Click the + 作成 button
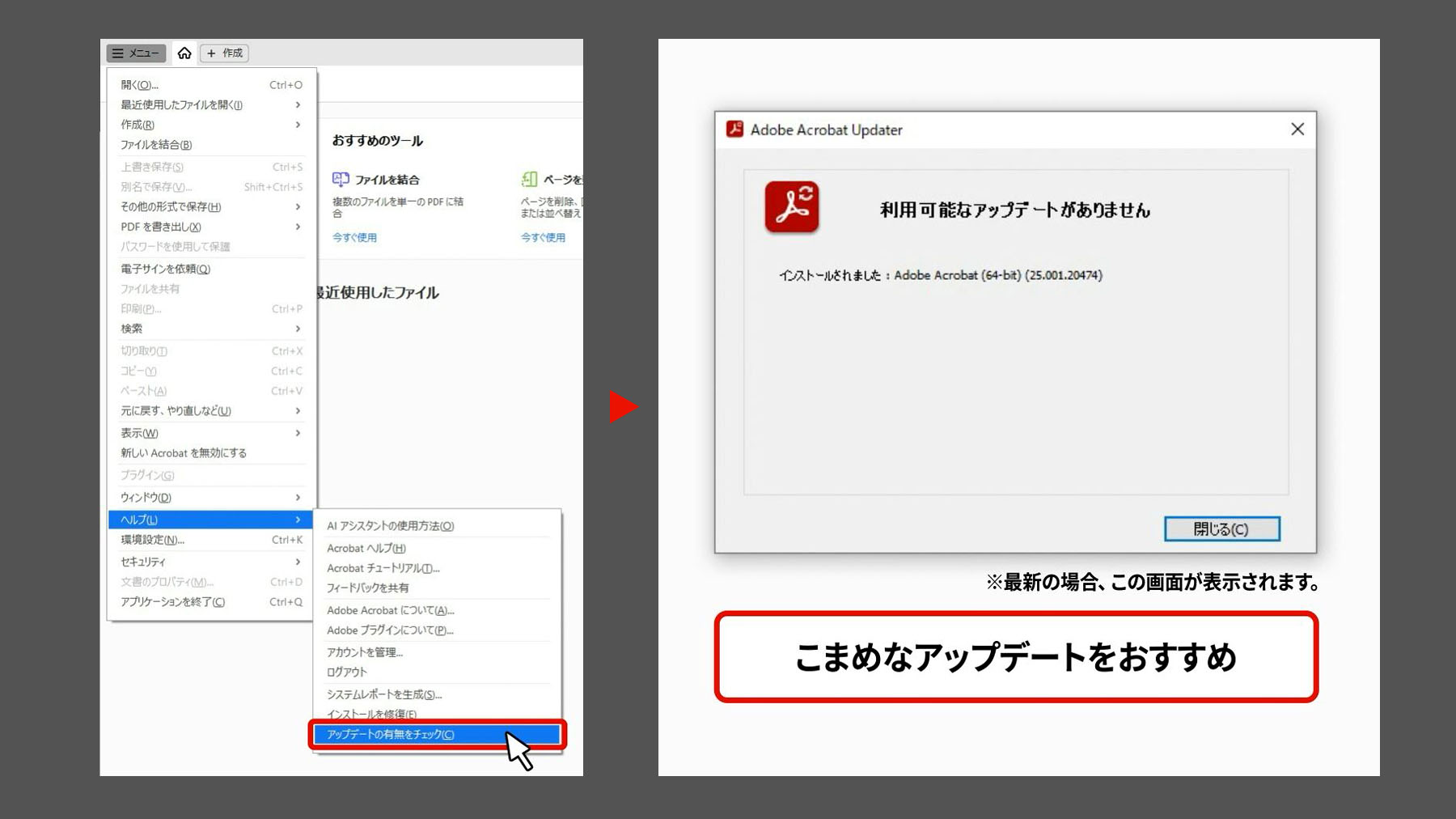Viewport: 1456px width, 819px height. (224, 53)
